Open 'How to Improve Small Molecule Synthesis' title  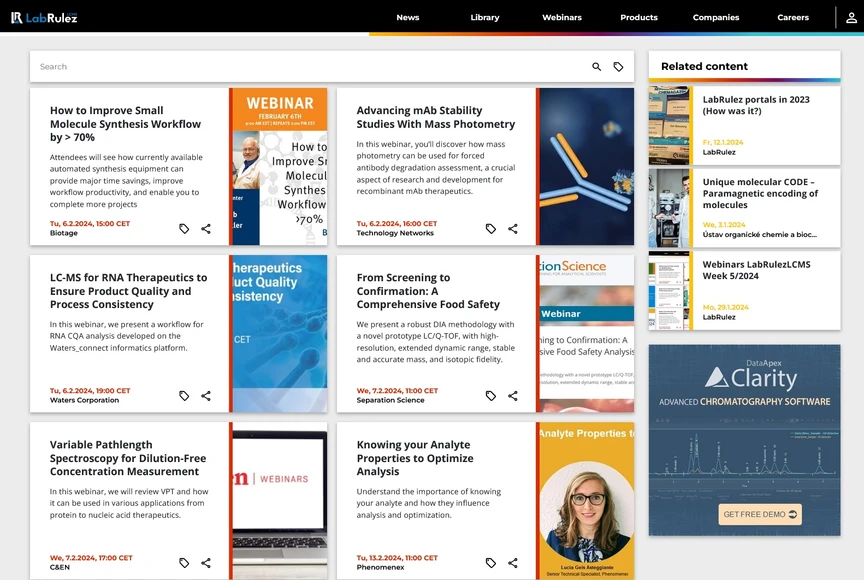click(126, 124)
